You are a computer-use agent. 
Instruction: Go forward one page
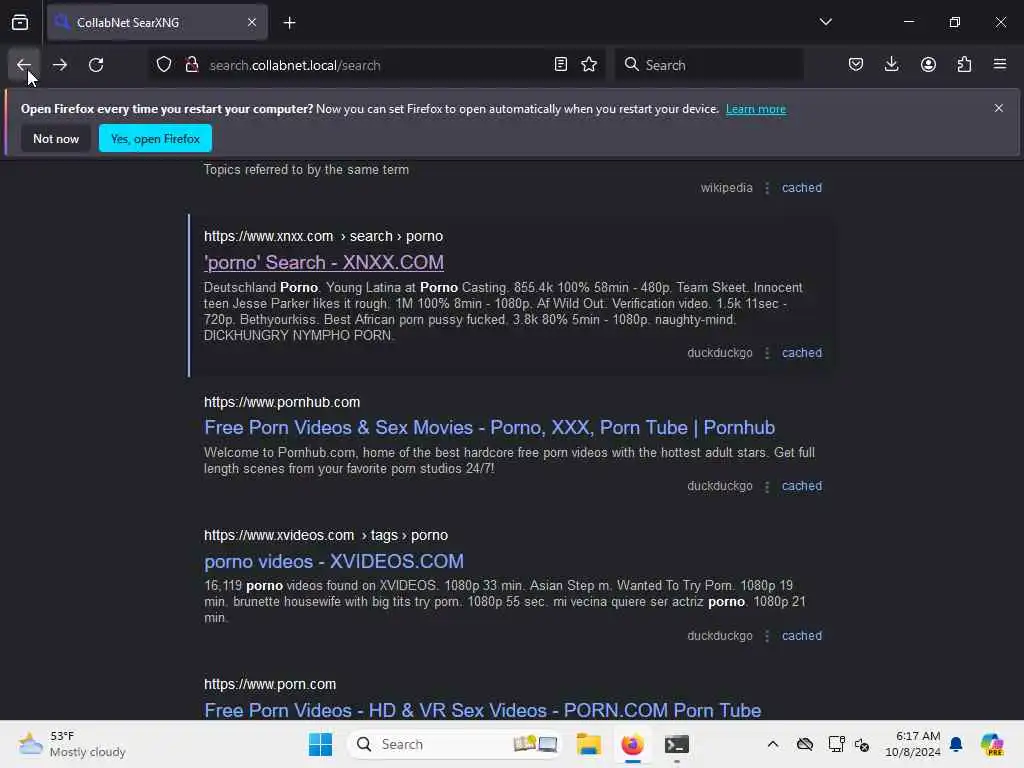(59, 65)
